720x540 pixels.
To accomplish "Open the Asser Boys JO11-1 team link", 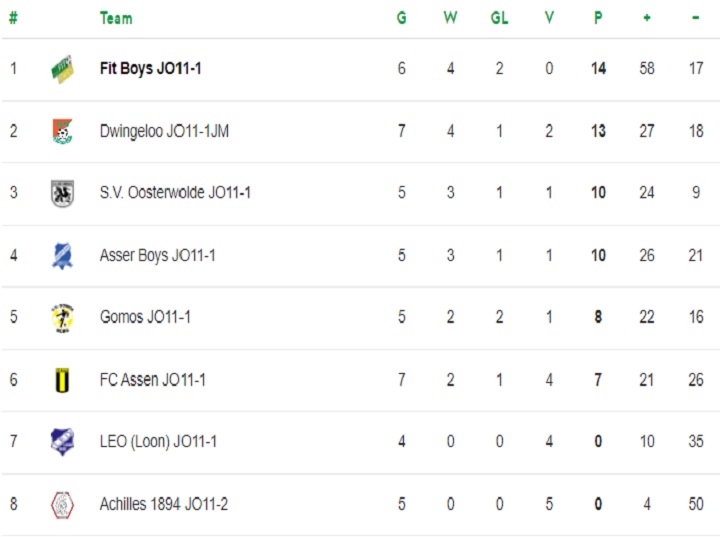I will (x=158, y=255).
